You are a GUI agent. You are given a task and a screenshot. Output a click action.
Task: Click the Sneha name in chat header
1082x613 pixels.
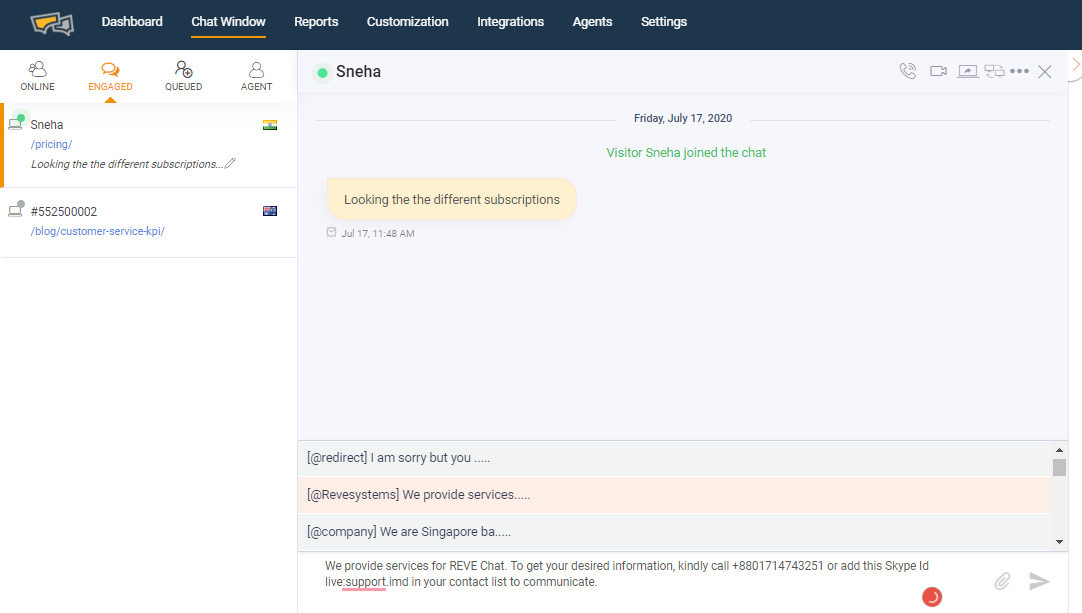click(x=358, y=72)
